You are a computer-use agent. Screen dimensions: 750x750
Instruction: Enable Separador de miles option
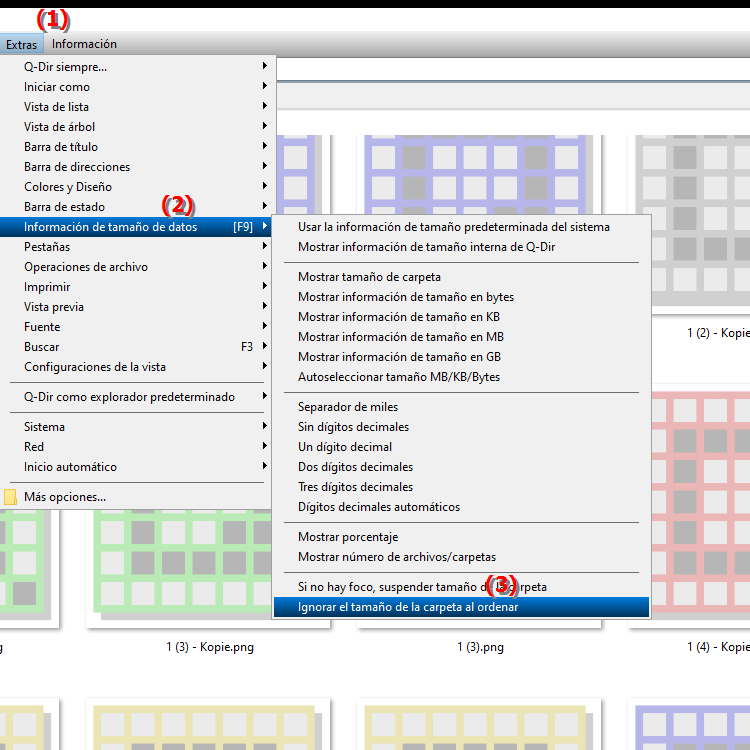pyautogui.click(x=348, y=407)
